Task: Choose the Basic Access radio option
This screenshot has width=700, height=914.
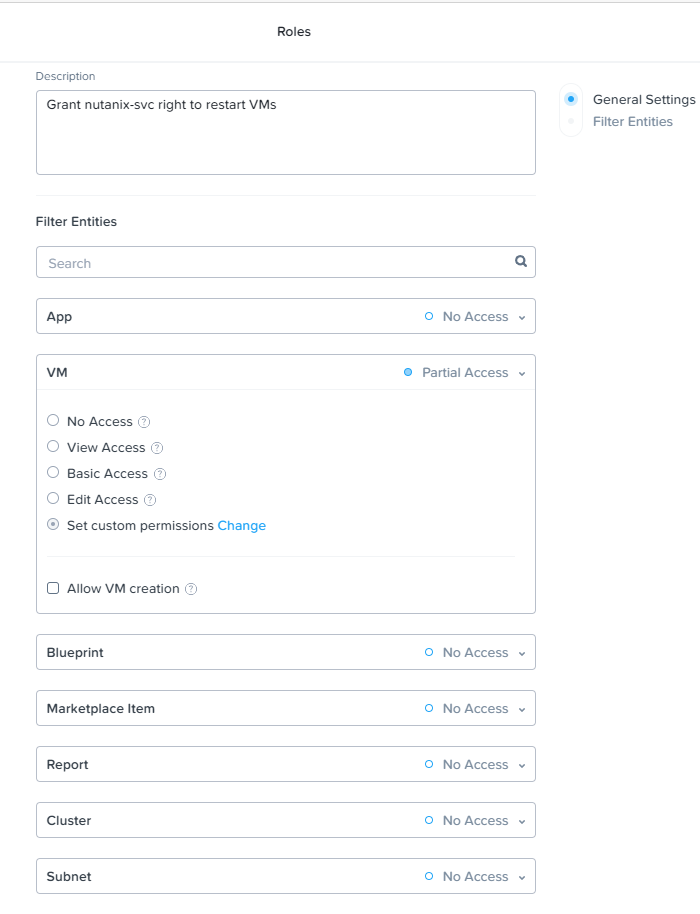Action: (x=53, y=472)
